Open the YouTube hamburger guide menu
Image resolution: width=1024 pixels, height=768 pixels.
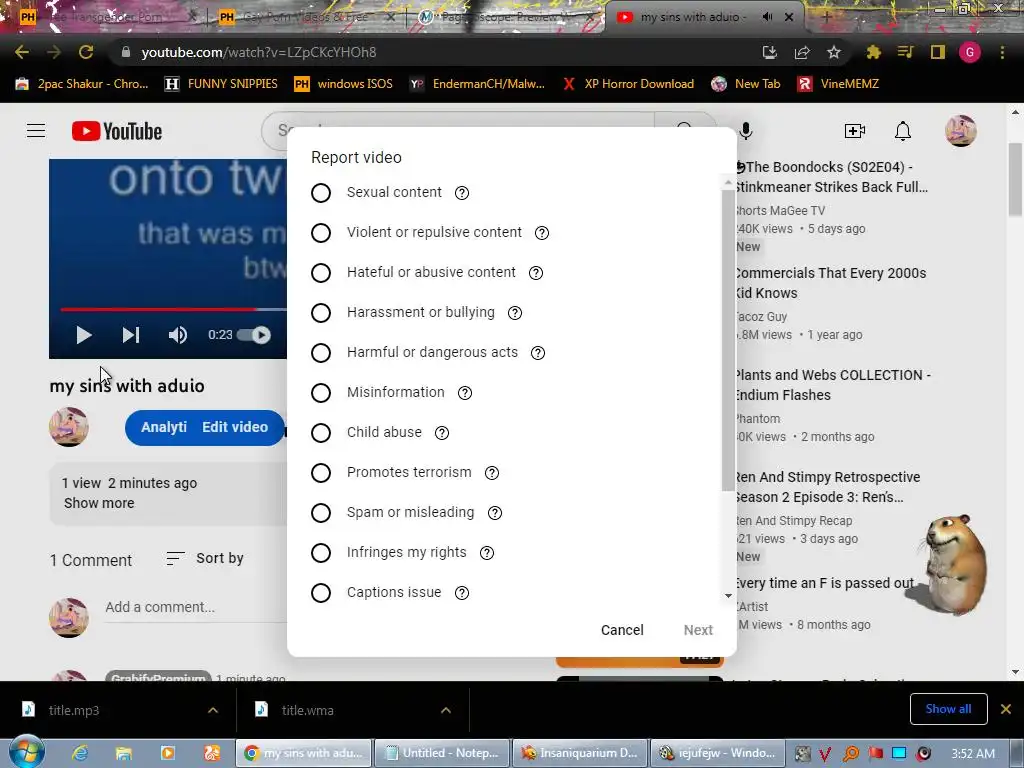pyautogui.click(x=36, y=131)
